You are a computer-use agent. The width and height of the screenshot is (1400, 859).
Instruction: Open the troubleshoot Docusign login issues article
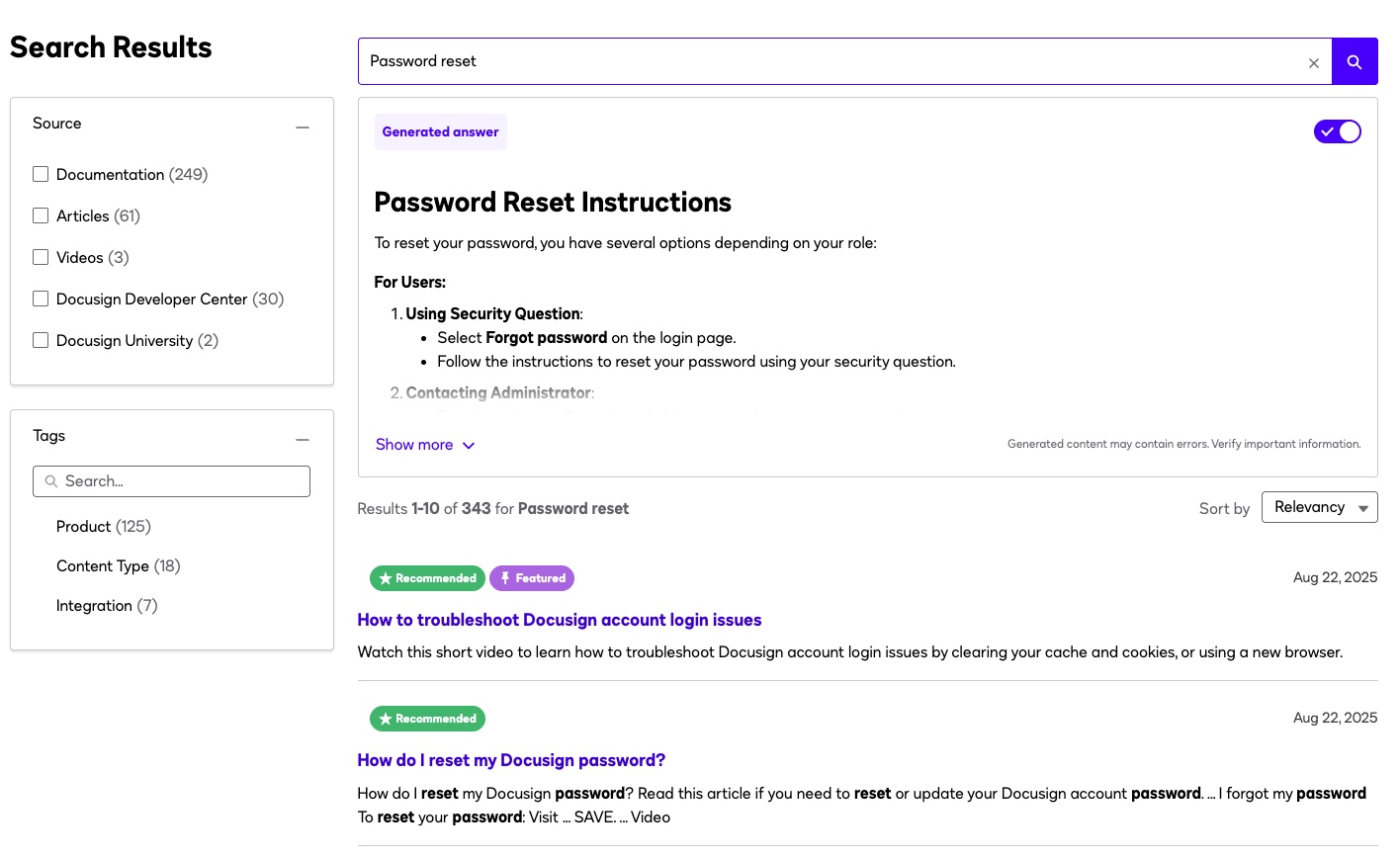(x=559, y=620)
